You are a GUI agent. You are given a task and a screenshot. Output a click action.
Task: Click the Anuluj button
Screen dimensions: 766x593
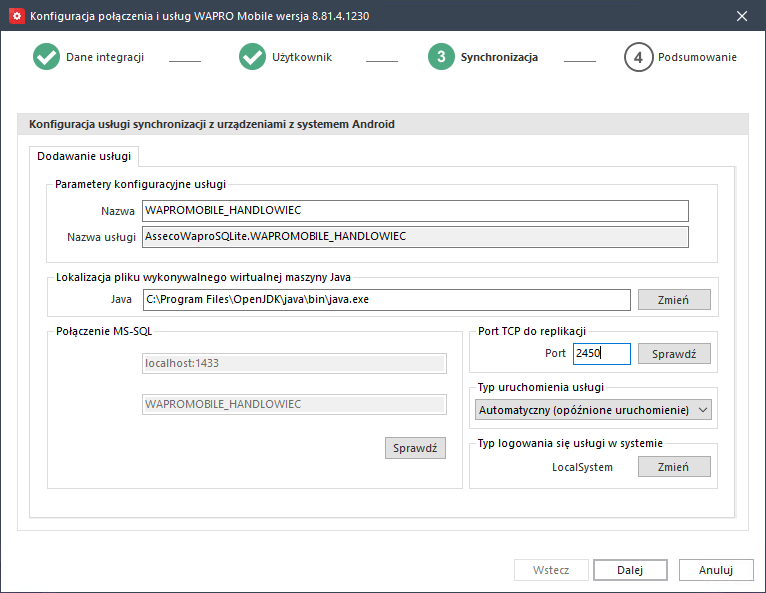coord(716,570)
